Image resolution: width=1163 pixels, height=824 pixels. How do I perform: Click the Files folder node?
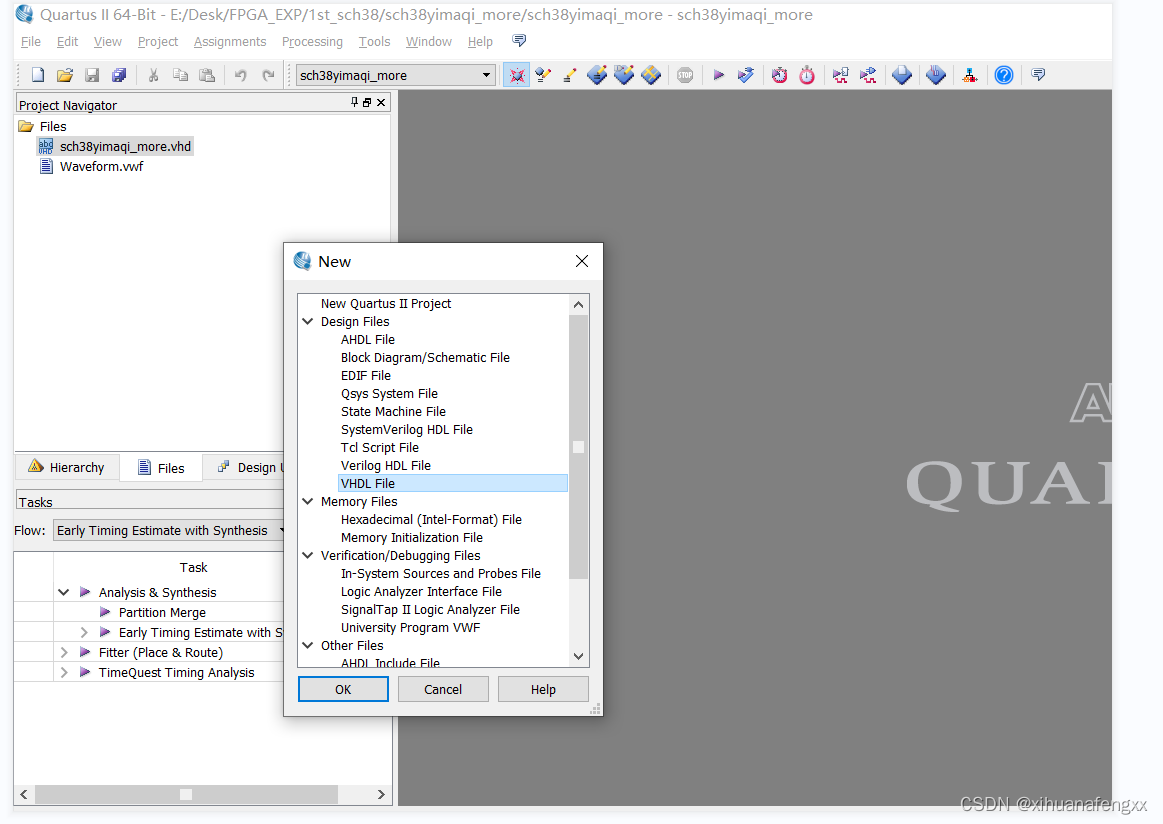53,126
